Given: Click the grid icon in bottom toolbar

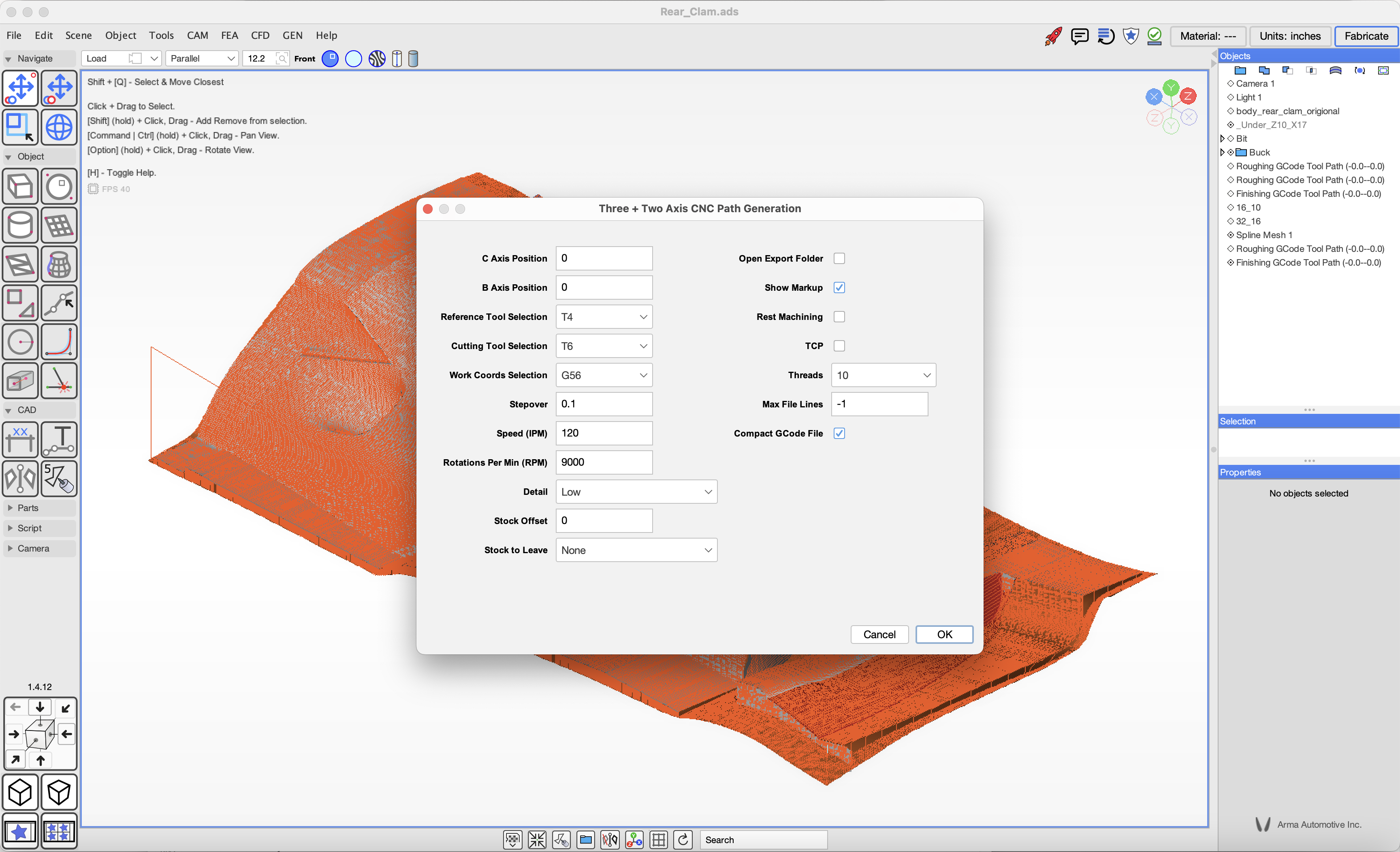Looking at the screenshot, I should pos(659,839).
